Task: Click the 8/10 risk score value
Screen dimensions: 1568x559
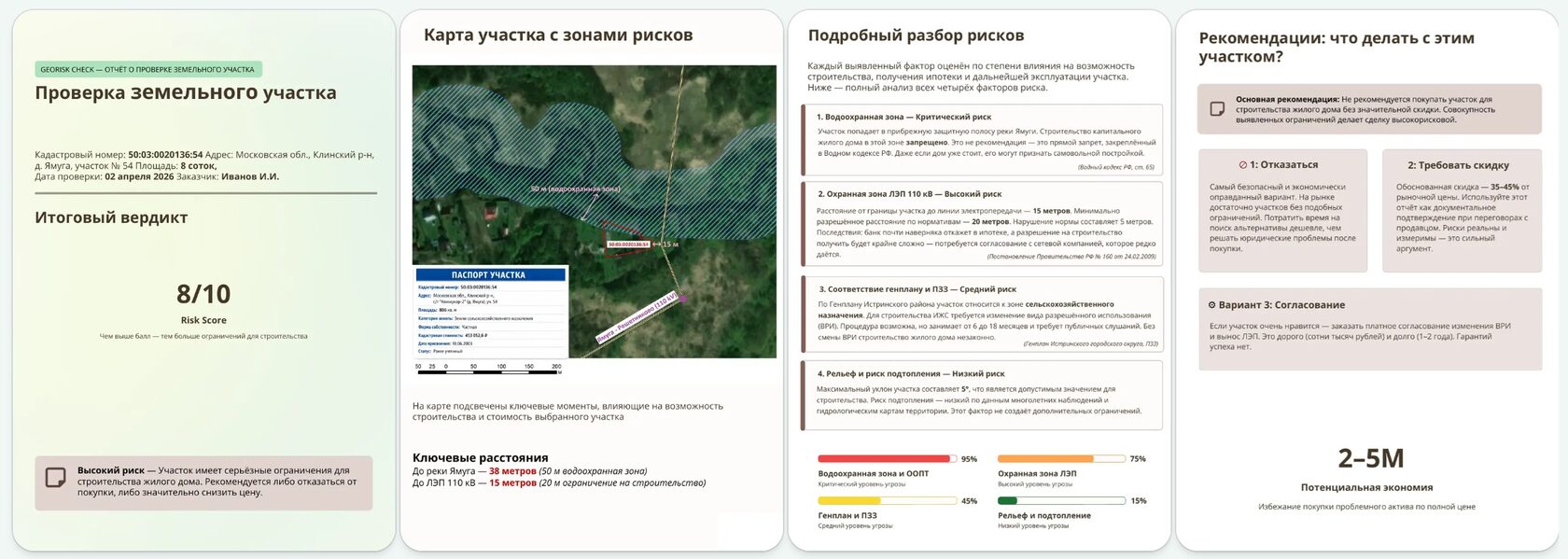Action: tap(203, 294)
